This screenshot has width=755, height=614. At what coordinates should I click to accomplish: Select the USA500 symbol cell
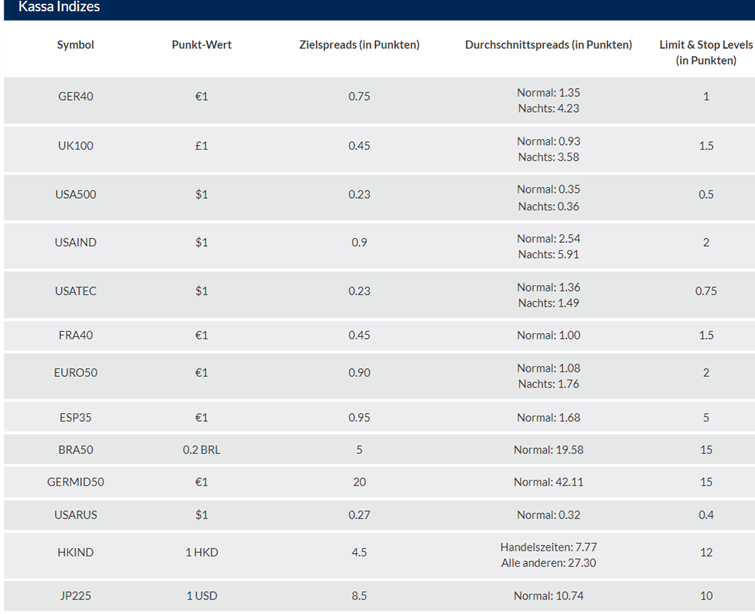pyautogui.click(x=76, y=195)
